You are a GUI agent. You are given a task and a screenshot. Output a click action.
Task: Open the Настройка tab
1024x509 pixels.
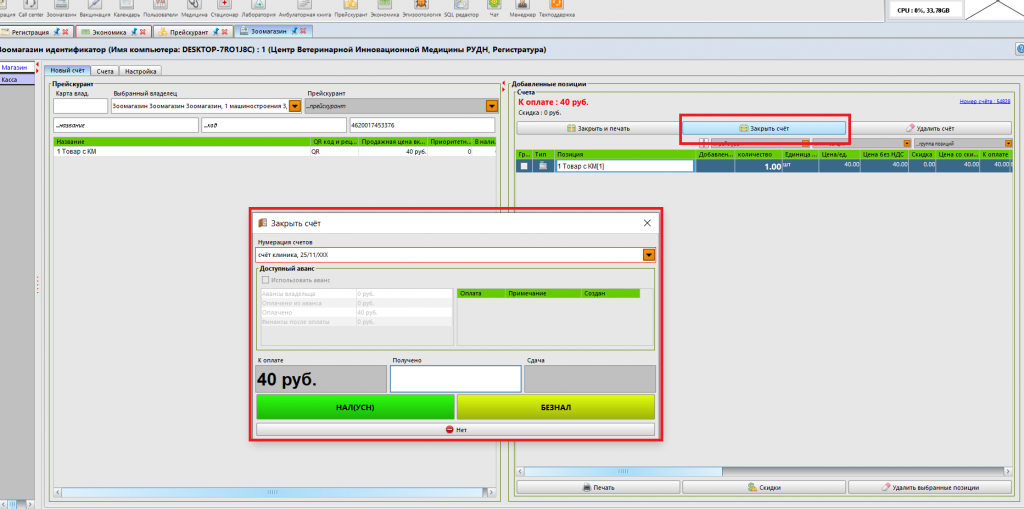(x=140, y=71)
